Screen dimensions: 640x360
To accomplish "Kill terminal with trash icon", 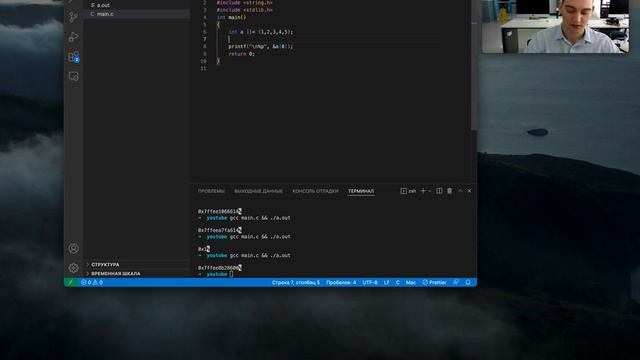I will [449, 191].
